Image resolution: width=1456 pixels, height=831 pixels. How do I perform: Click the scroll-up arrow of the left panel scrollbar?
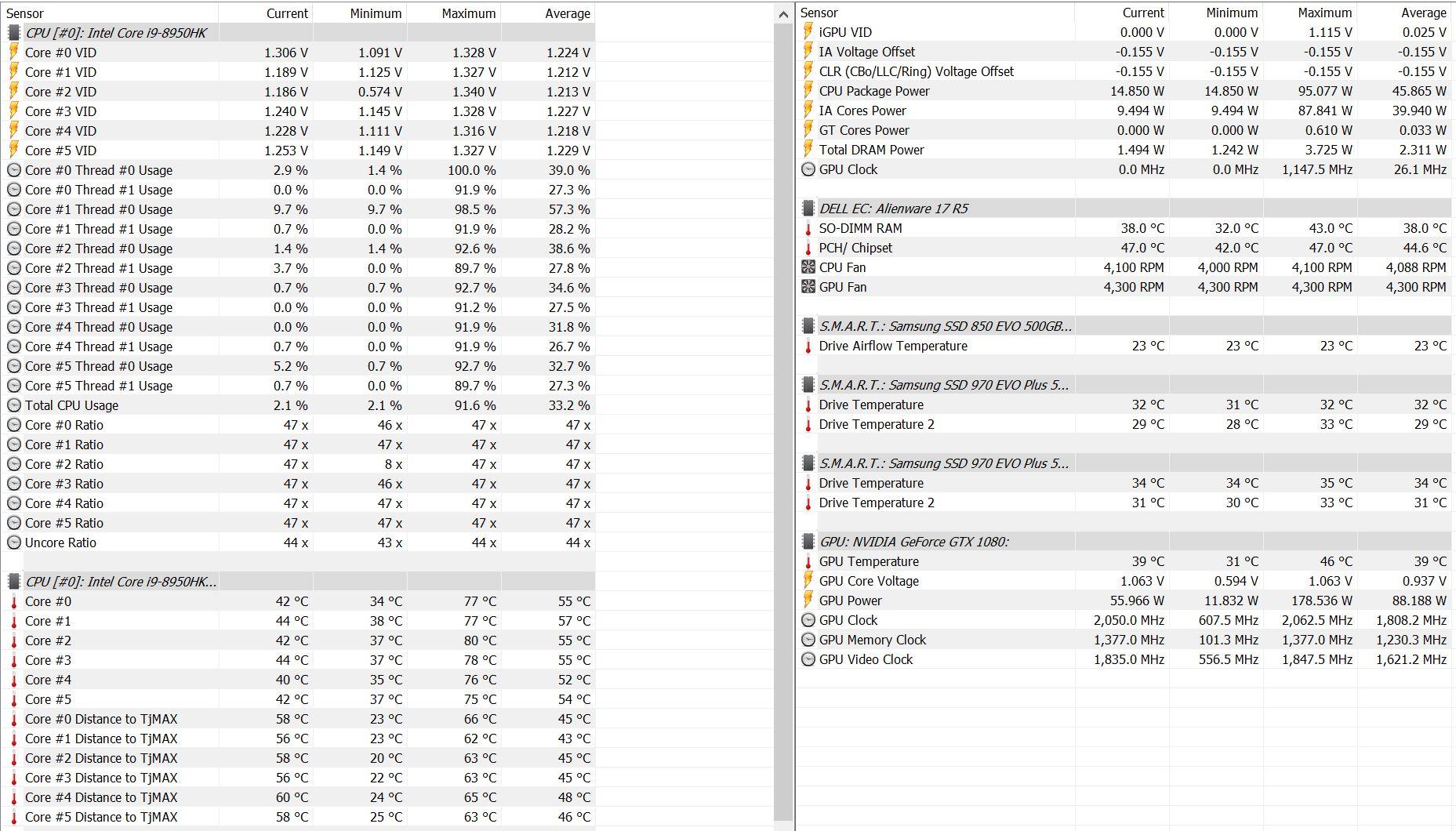tap(783, 14)
